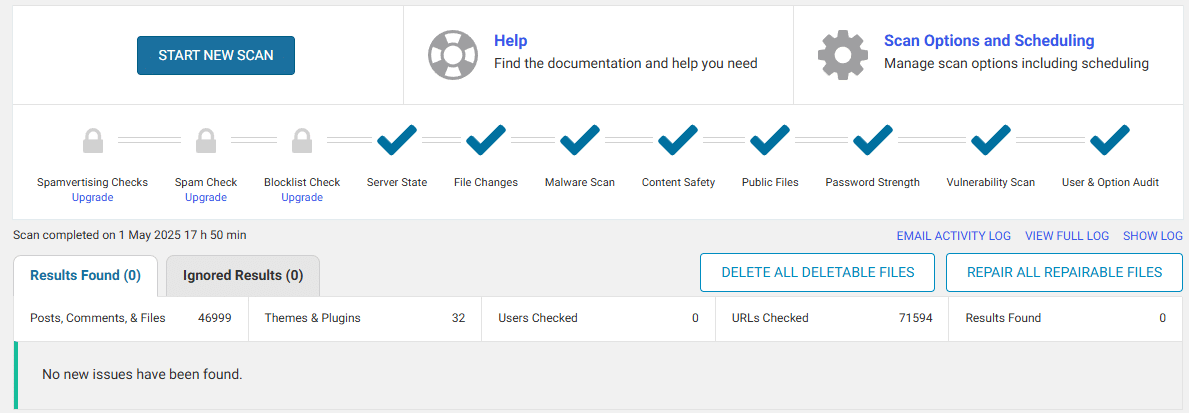Start a new scan
This screenshot has width=1189, height=413.
click(216, 55)
